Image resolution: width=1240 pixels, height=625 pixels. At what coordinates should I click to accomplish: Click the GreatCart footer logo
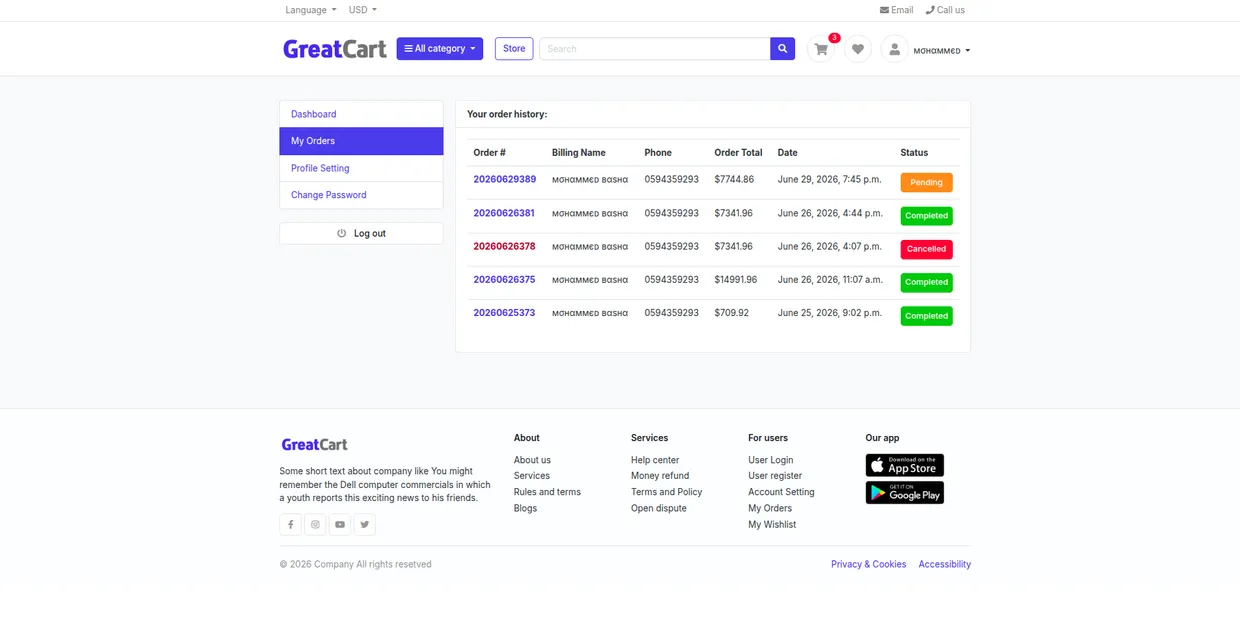click(314, 445)
